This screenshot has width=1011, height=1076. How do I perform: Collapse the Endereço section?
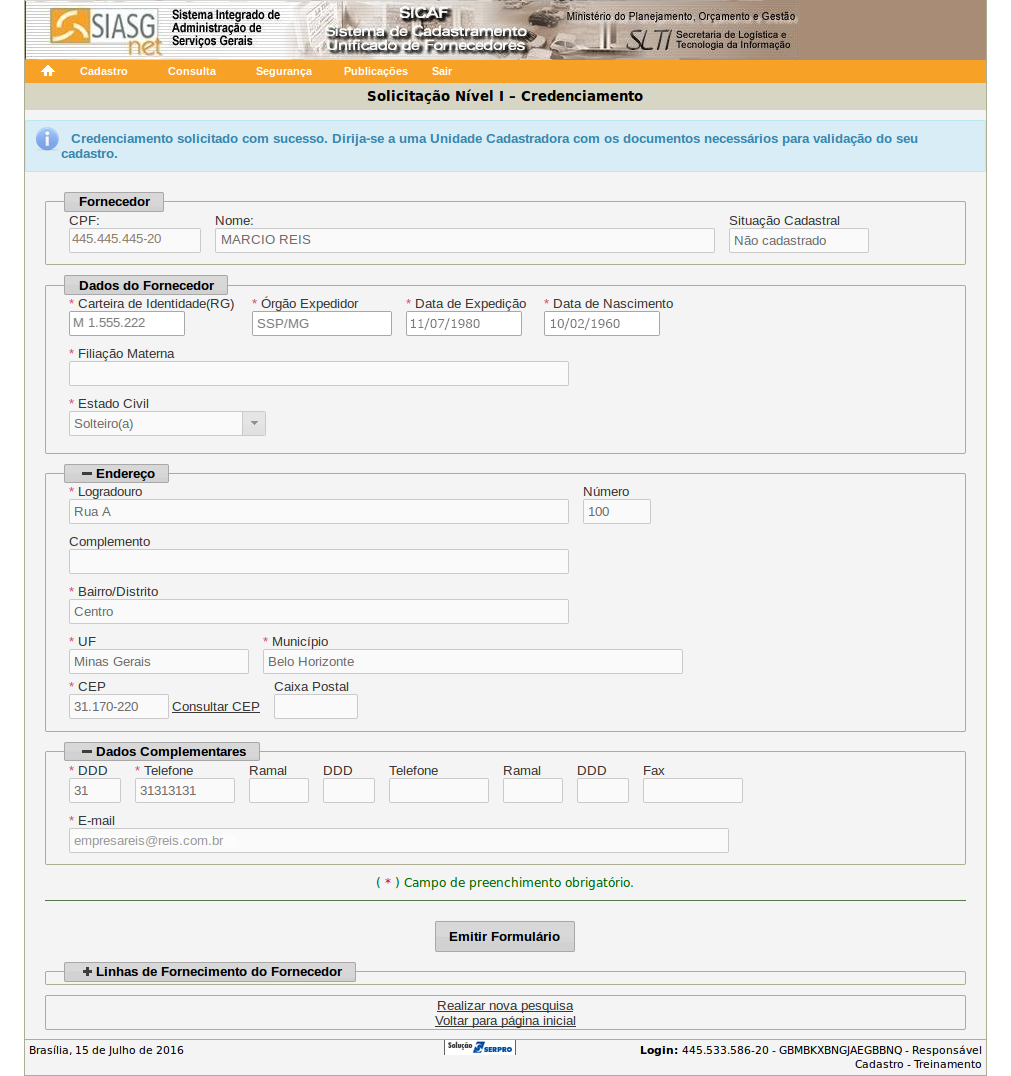point(117,473)
